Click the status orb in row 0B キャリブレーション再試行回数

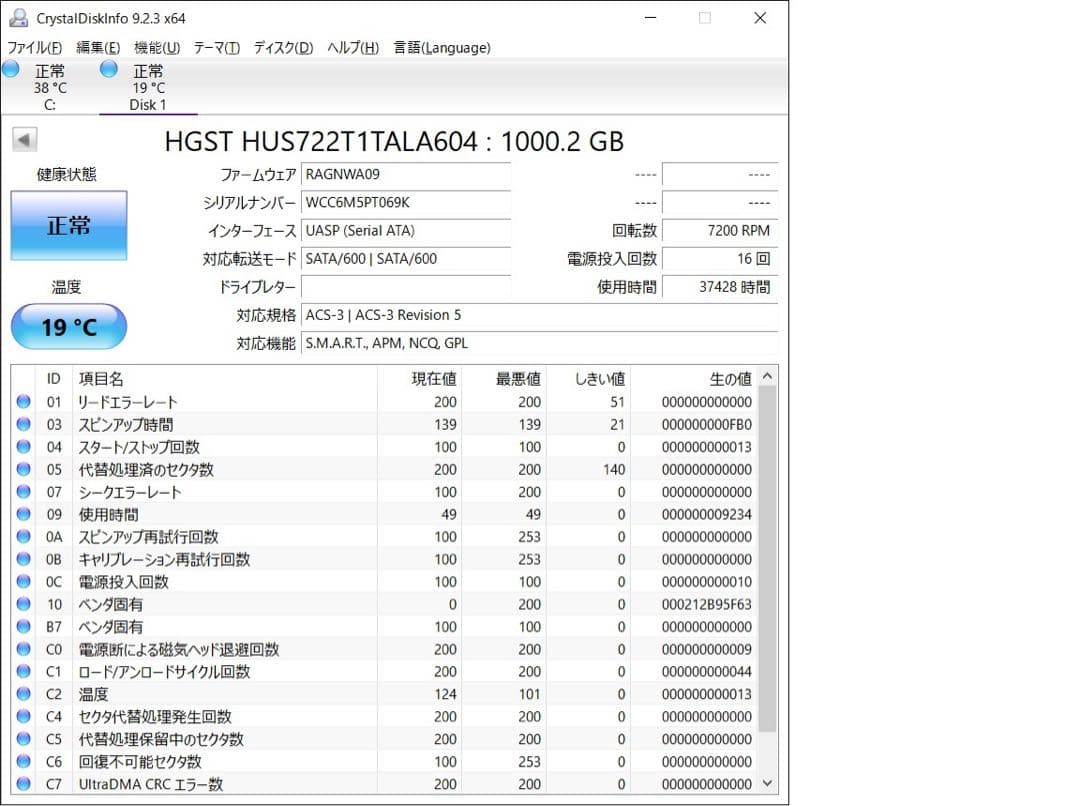click(x=23, y=559)
